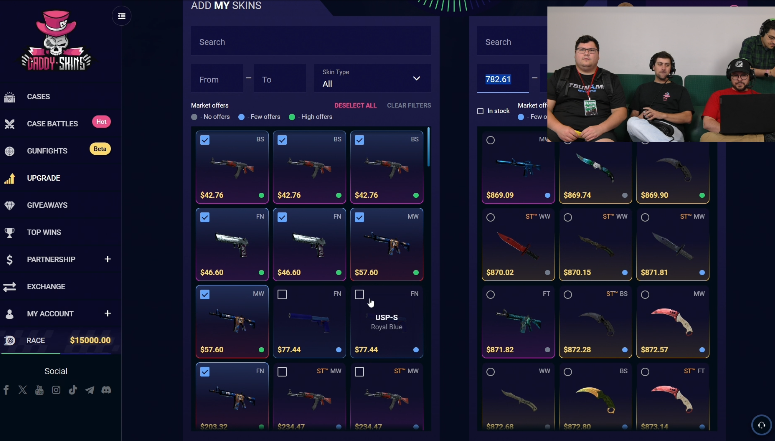This screenshot has width=775, height=441.
Task: Open the Facebook social icon
Action: 6,390
